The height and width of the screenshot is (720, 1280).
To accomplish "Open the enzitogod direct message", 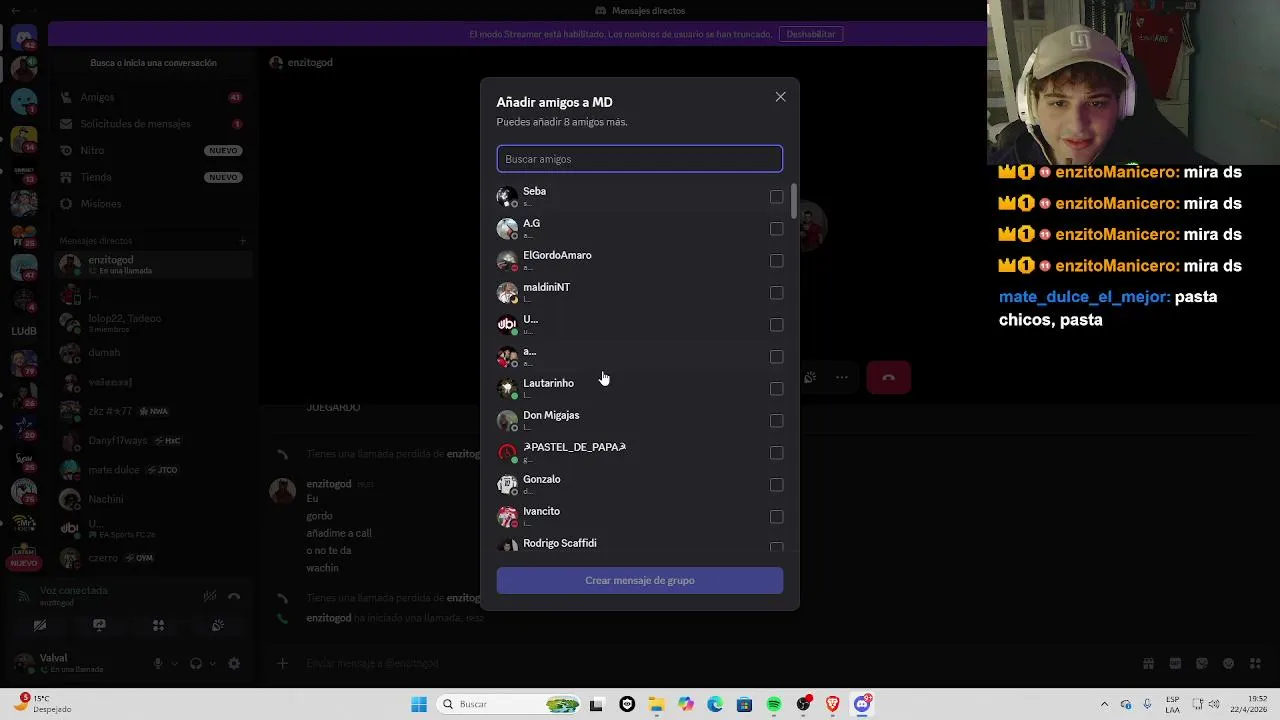I will coord(152,265).
